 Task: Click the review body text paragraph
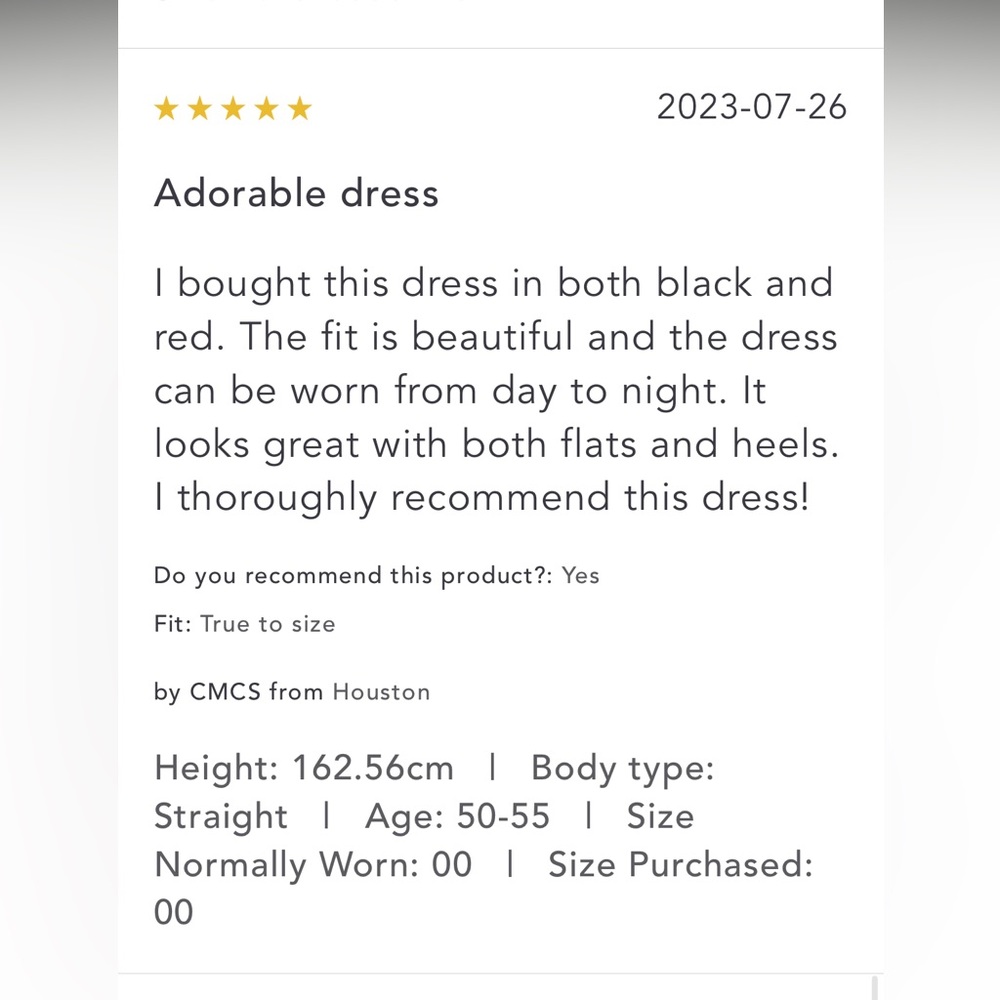coord(496,390)
